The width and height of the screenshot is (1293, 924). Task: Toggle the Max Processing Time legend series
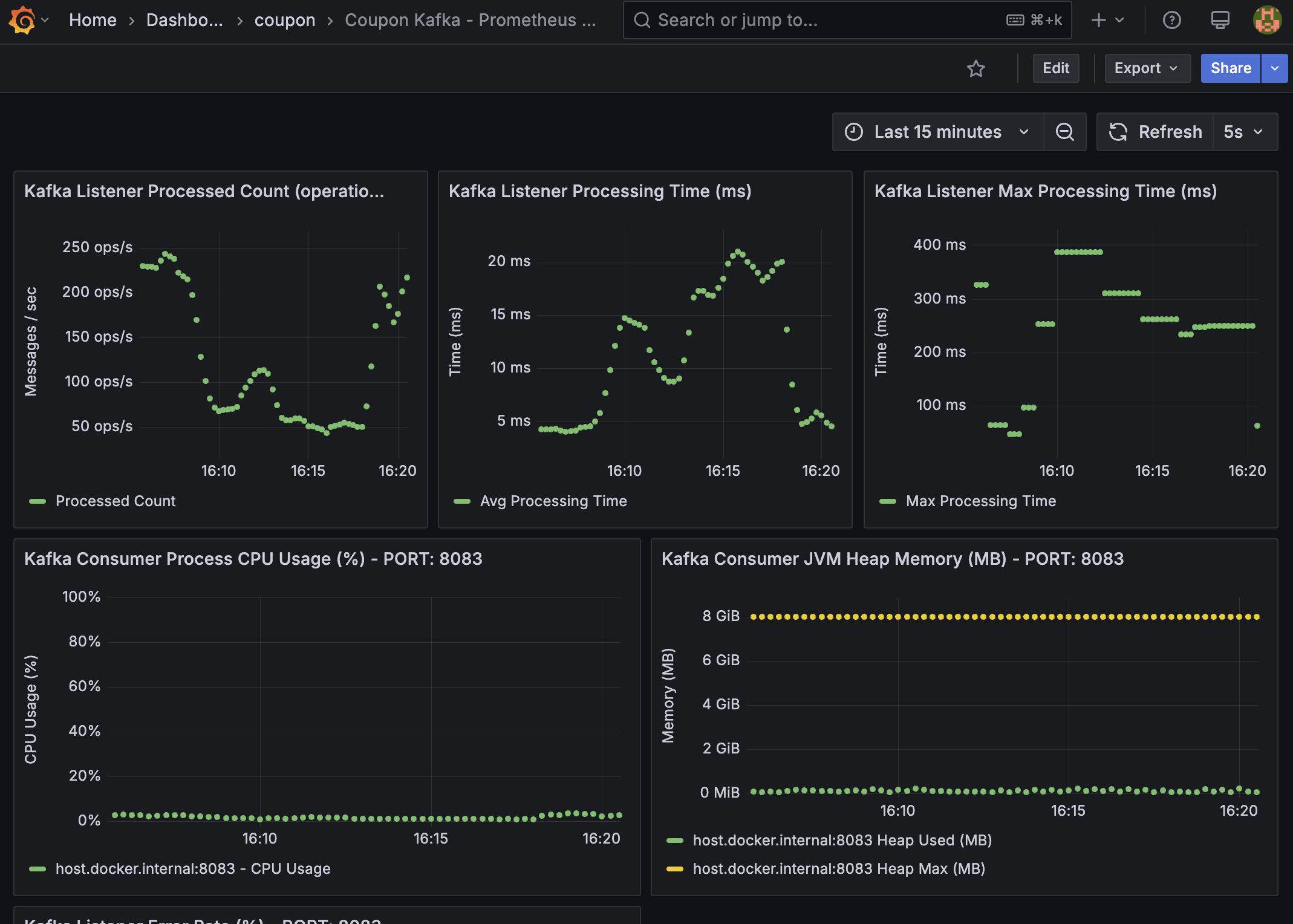click(x=981, y=501)
